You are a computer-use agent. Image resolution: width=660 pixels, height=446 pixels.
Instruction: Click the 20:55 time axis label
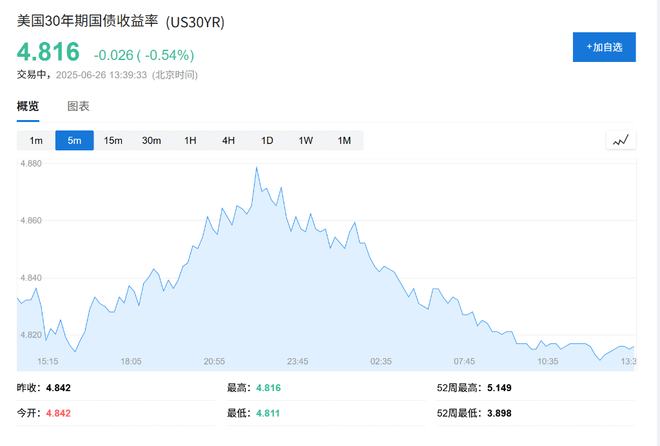[x=214, y=361]
